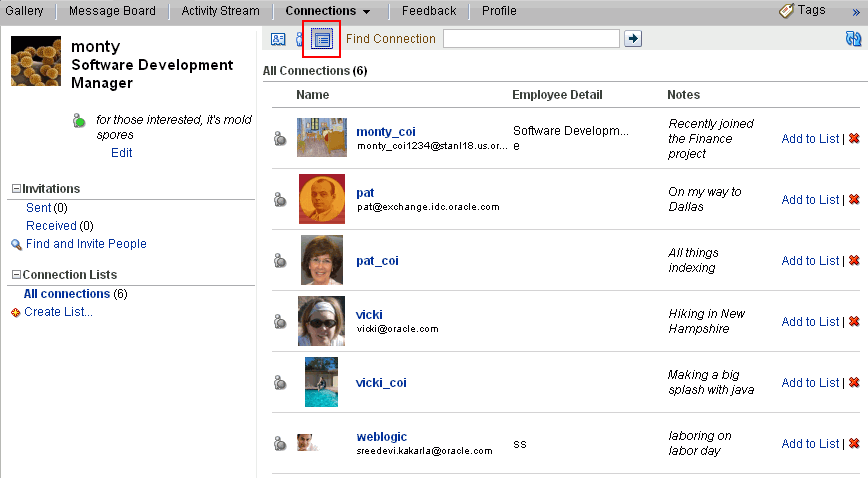
Task: Open the Activity Stream tab
Action: 220,11
